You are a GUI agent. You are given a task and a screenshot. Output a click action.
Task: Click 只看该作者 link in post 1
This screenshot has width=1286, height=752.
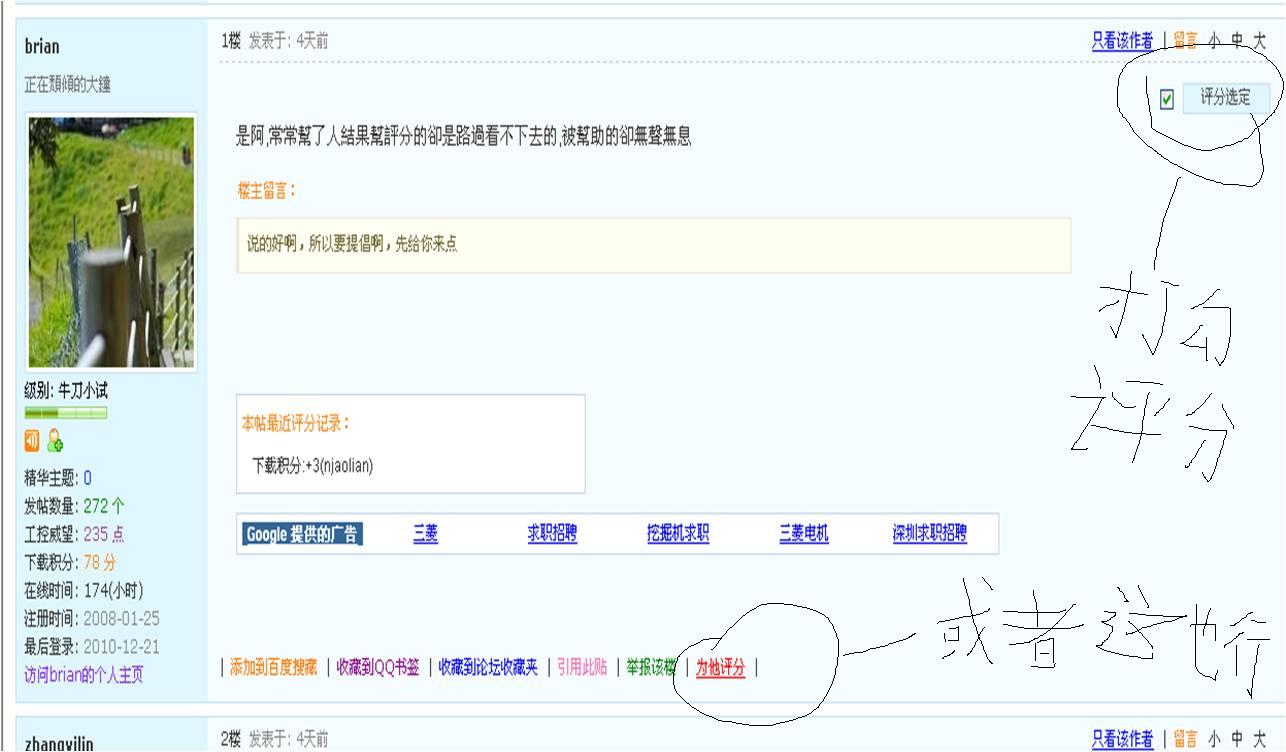point(1122,41)
